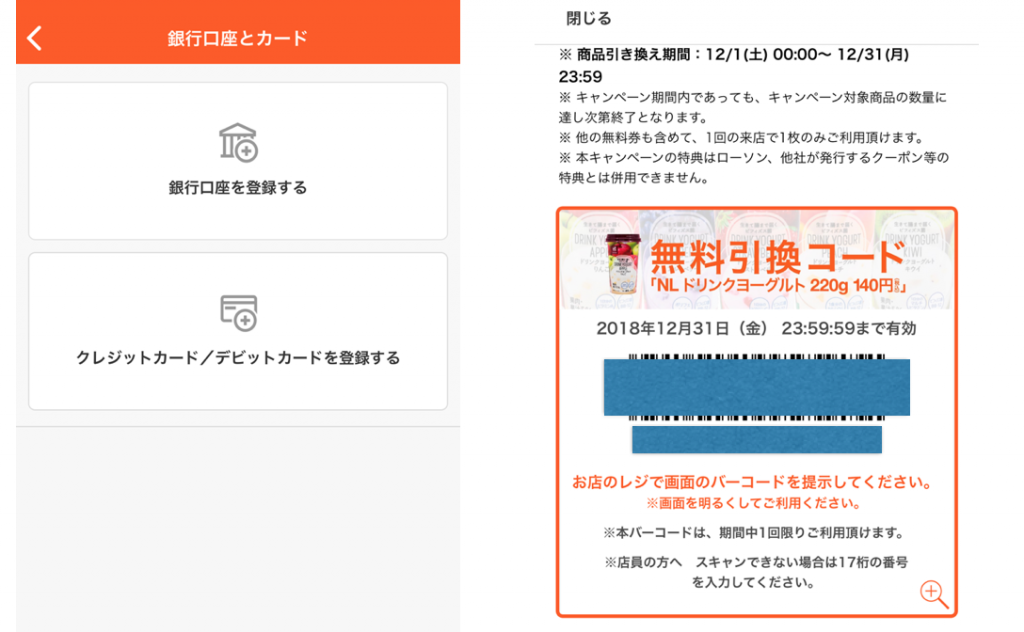
Task: Go back using the arrow in the orange header
Action: [x=35, y=38]
